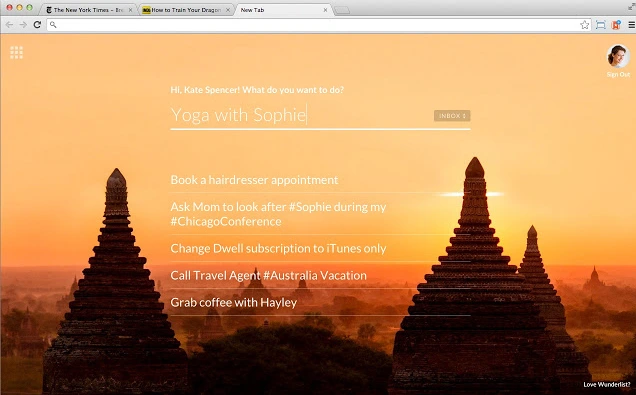The width and height of the screenshot is (636, 395).
Task: Open the apps grid icon
Action: (x=17, y=53)
